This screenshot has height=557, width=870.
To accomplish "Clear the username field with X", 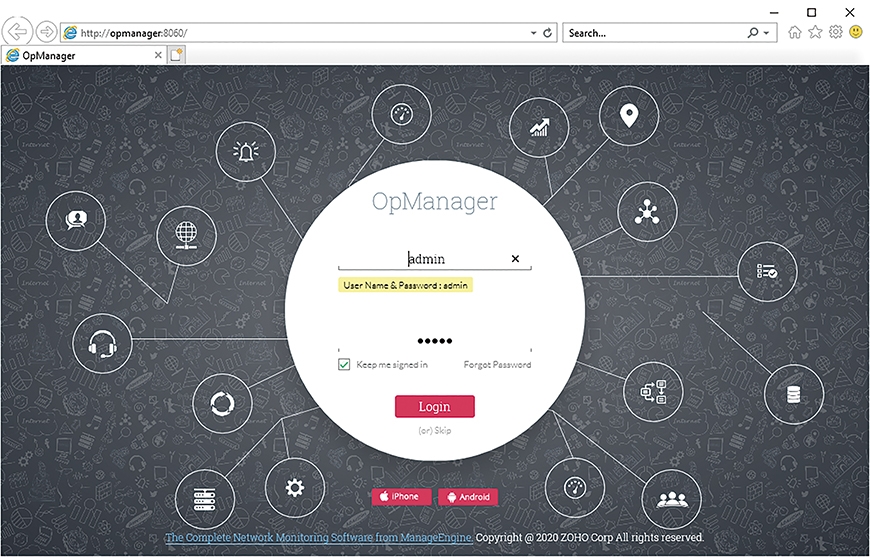I will pyautogui.click(x=515, y=259).
